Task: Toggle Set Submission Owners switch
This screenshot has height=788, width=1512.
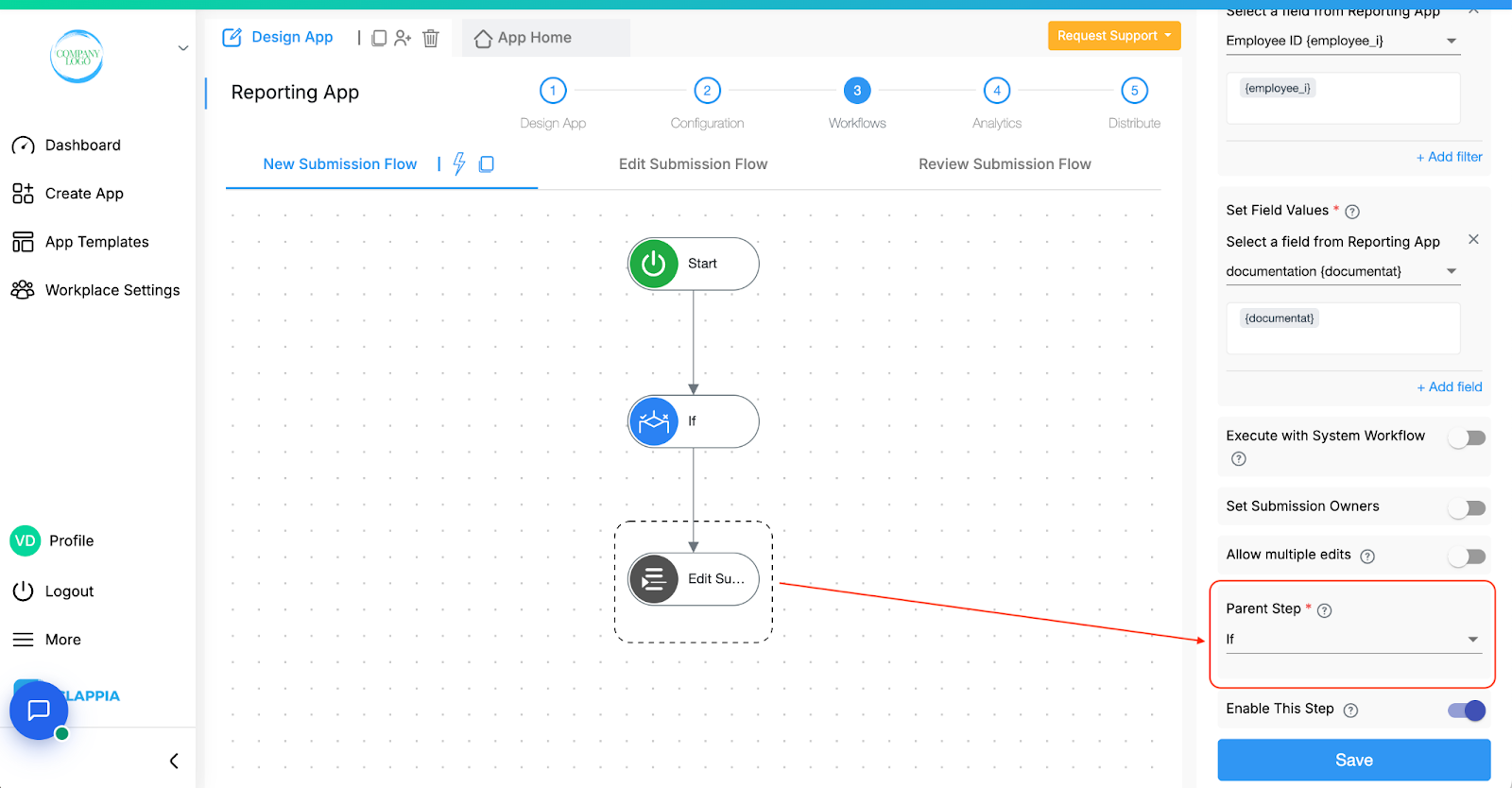Action: click(x=1467, y=508)
